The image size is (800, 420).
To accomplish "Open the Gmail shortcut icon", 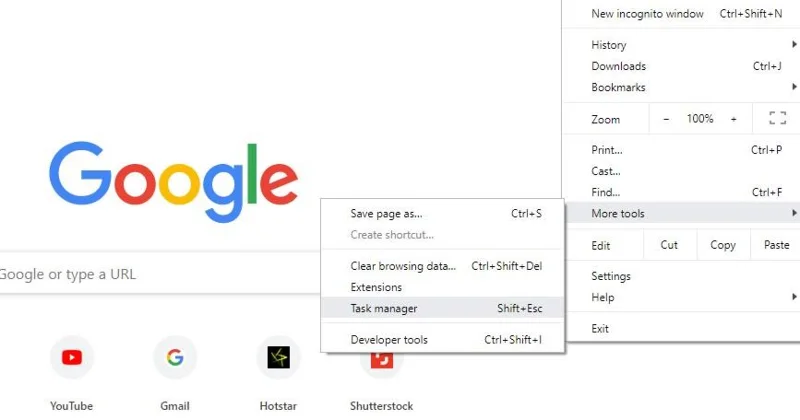I will coord(175,357).
